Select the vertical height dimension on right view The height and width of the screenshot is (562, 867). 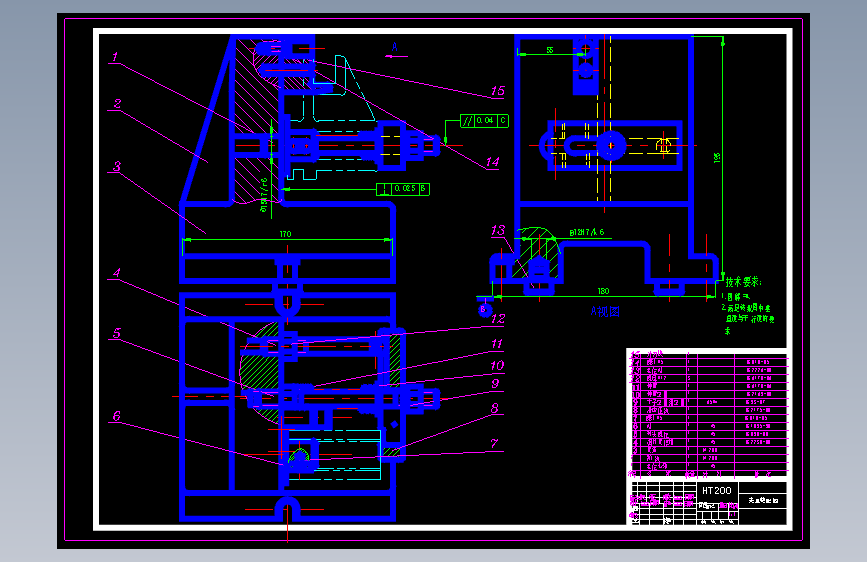tap(717, 158)
